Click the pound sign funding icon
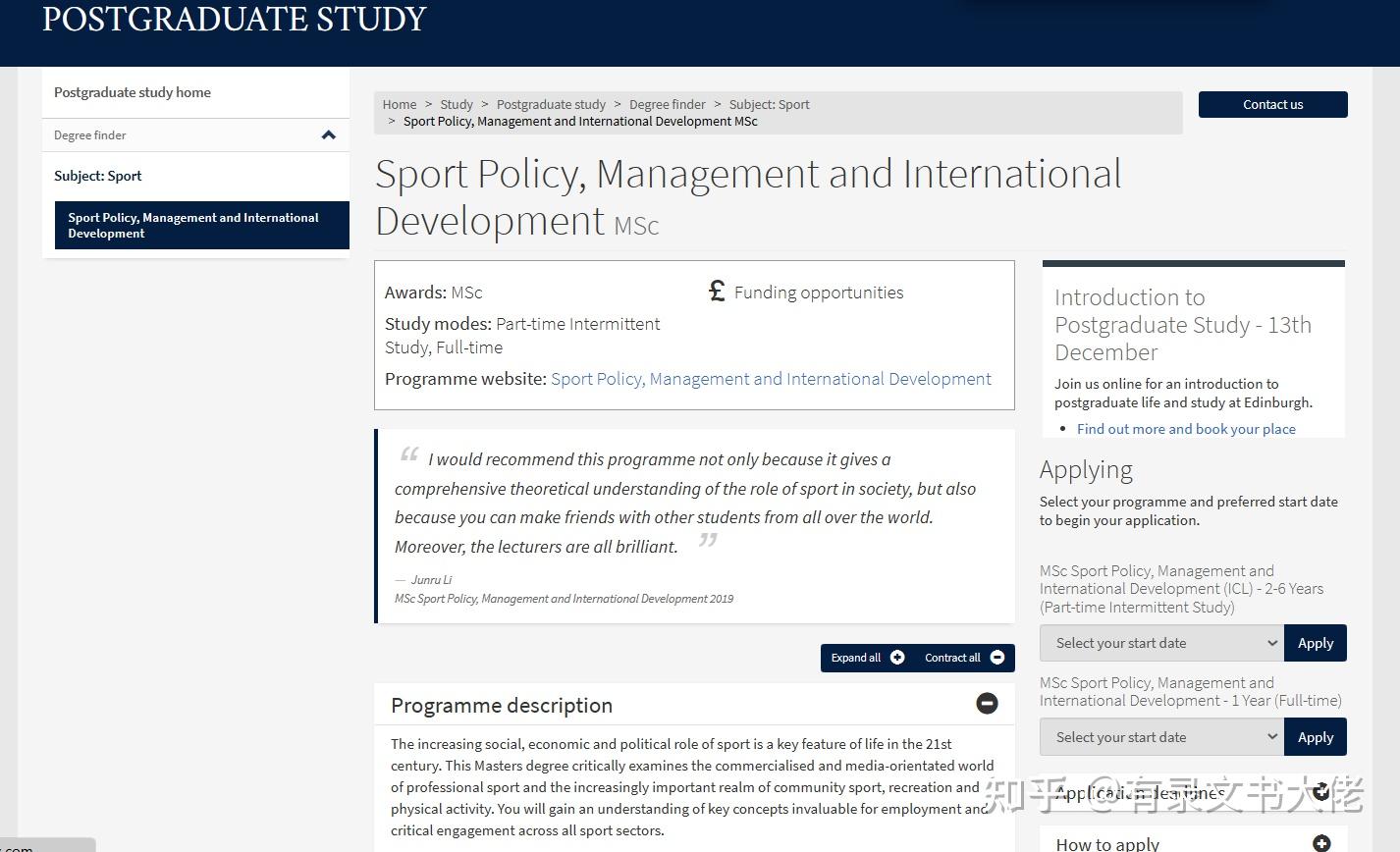Image resolution: width=1400 pixels, height=852 pixels. point(717,292)
